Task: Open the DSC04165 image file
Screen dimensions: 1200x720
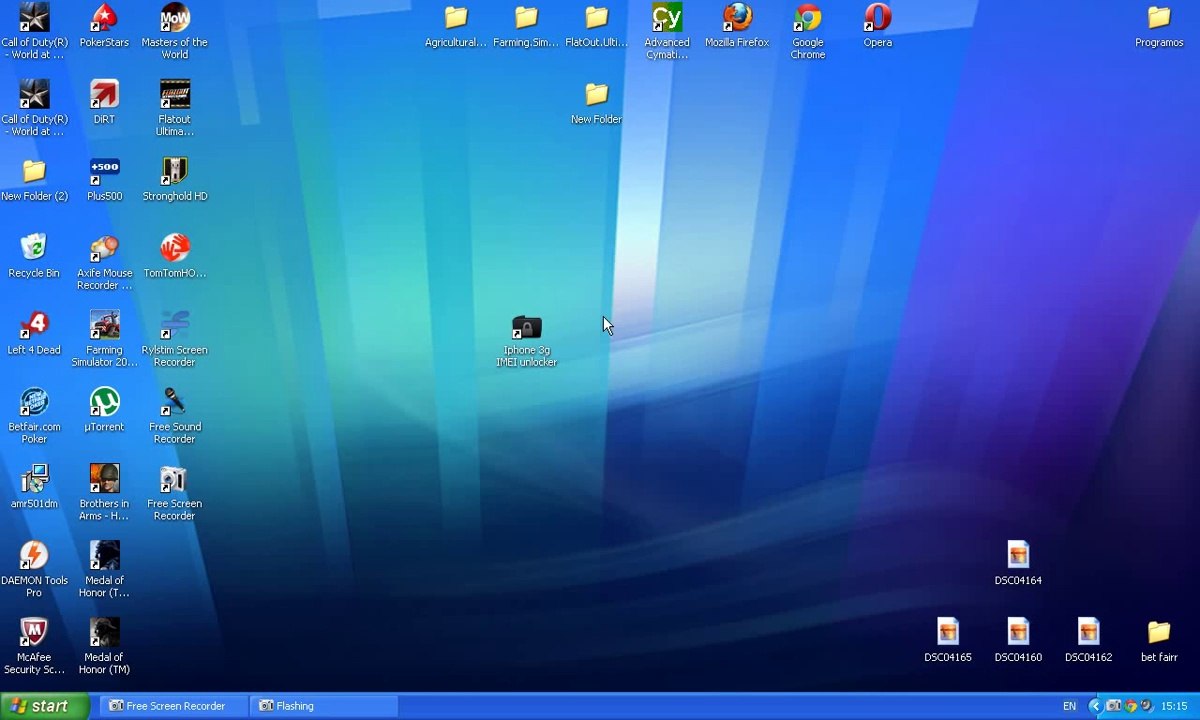Action: point(948,633)
